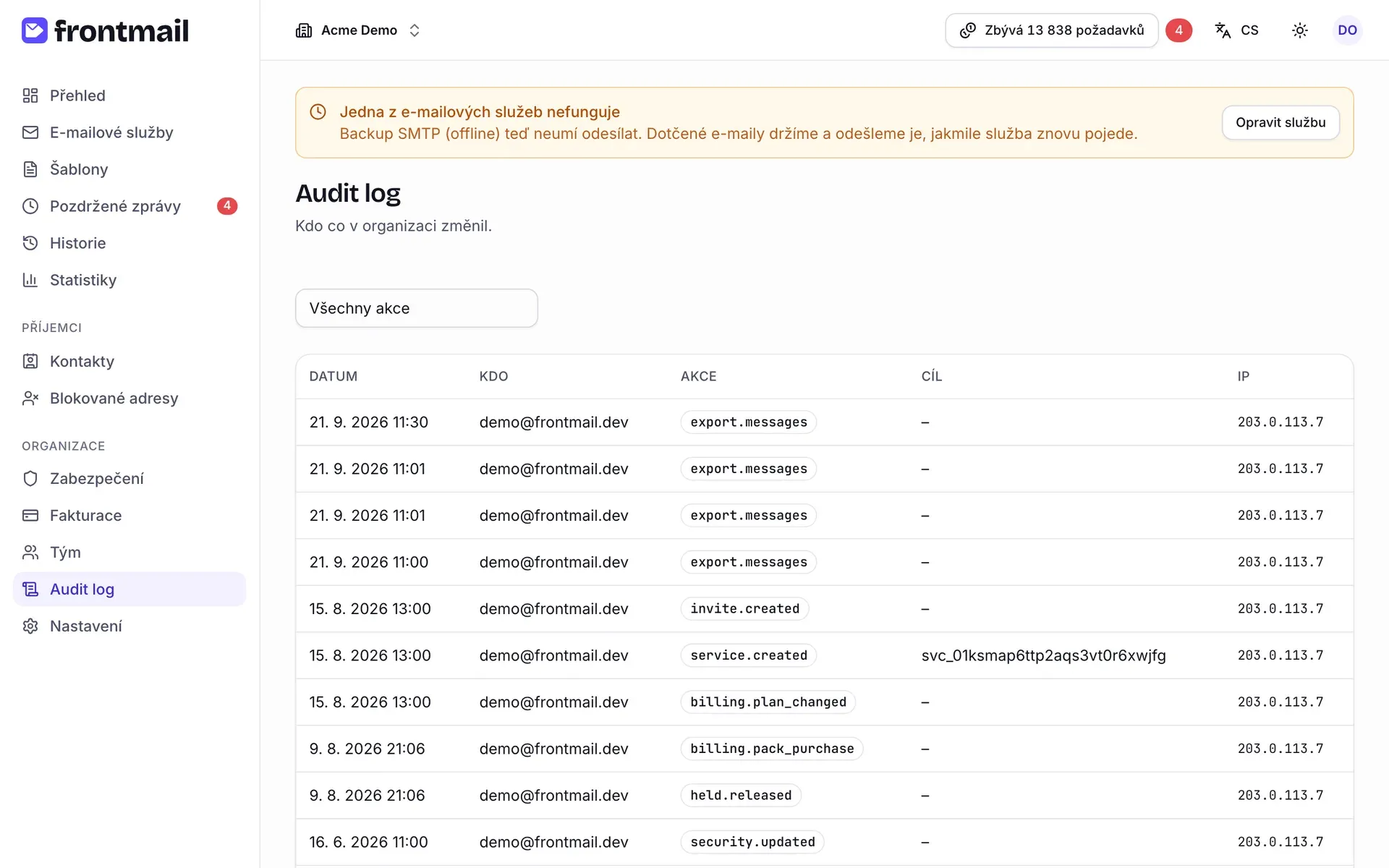
Task: Click the email in the held.released row
Action: pos(553,796)
